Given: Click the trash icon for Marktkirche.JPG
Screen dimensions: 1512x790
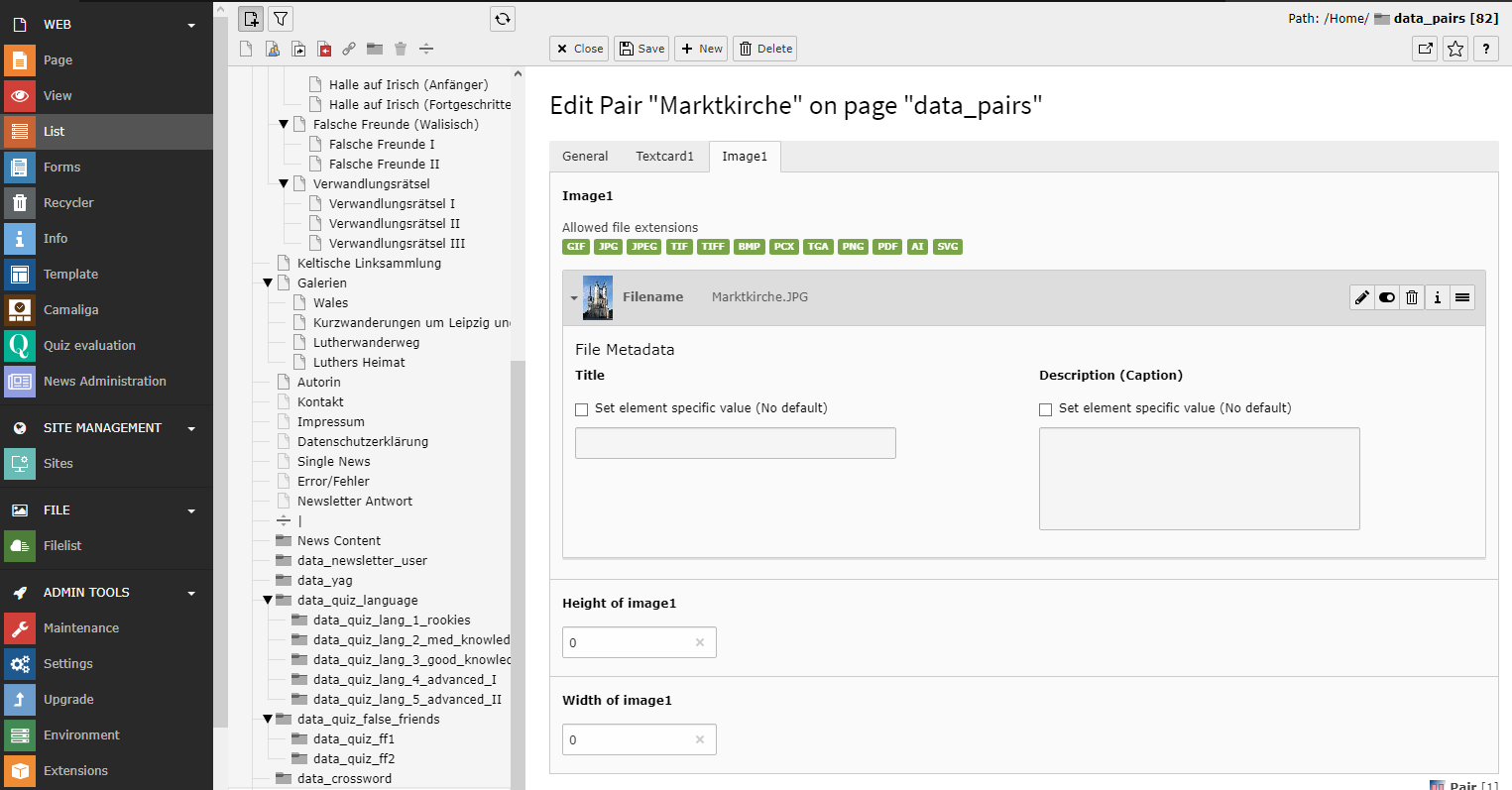Looking at the screenshot, I should (1412, 297).
